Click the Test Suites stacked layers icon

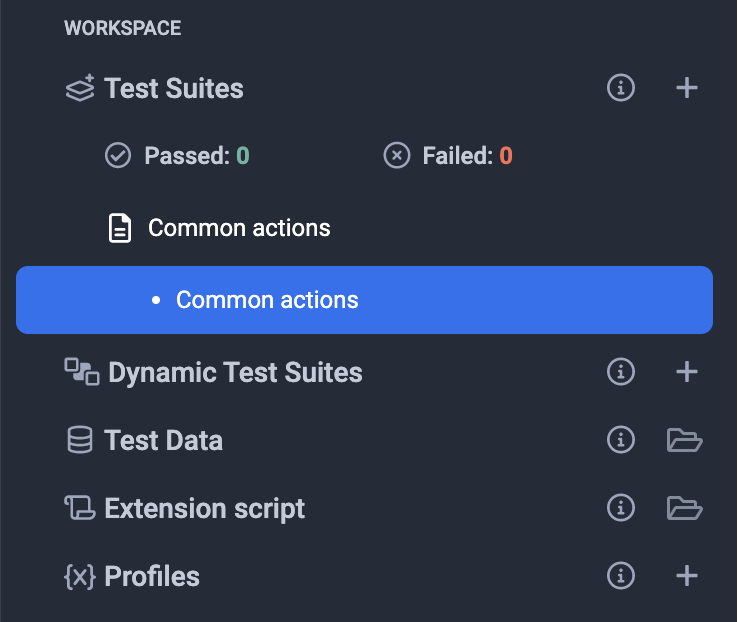80,88
